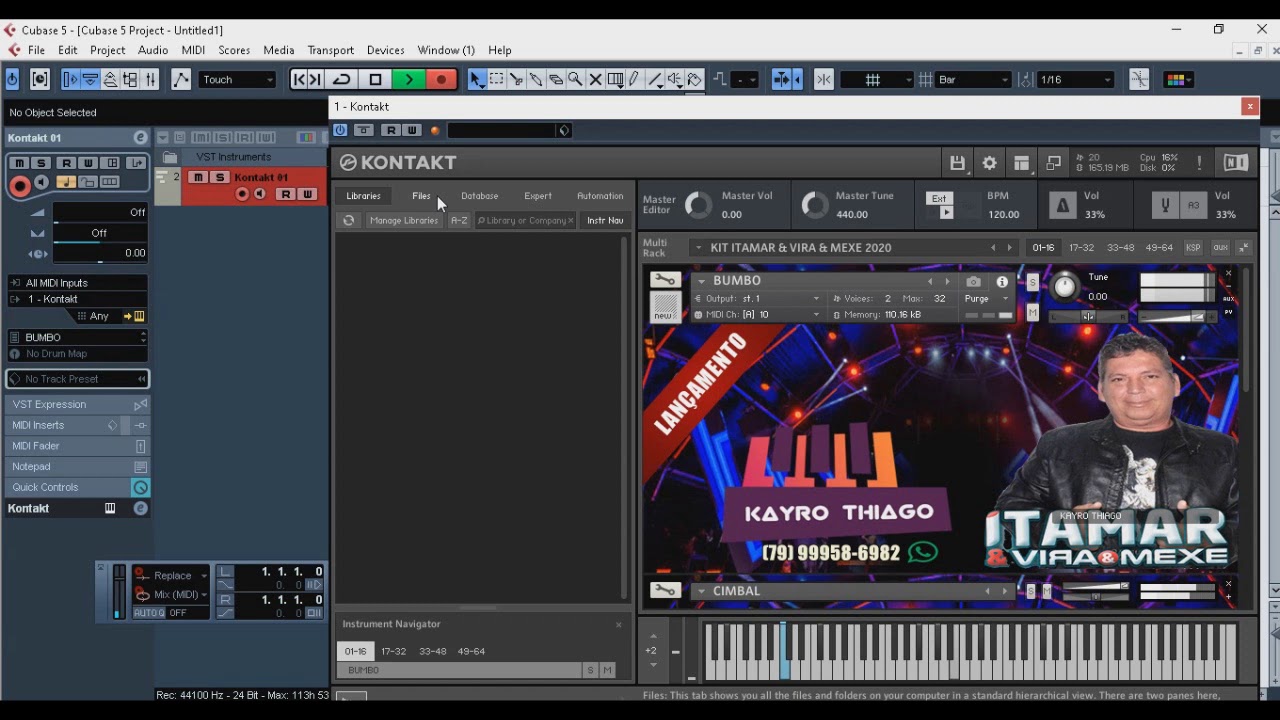Open multi rack name dropdown arrow
Viewport: 1280px width, 720px height.
pos(698,247)
